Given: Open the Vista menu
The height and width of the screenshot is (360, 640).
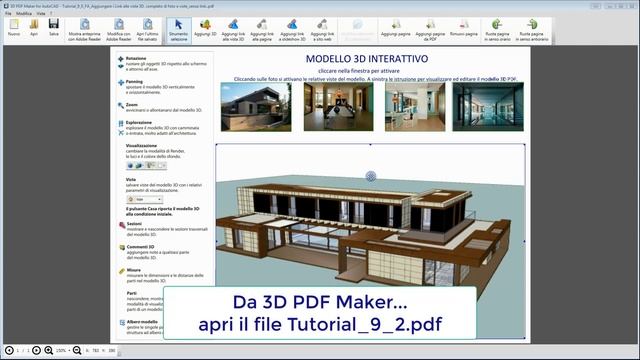Looking at the screenshot, I should (41, 13).
